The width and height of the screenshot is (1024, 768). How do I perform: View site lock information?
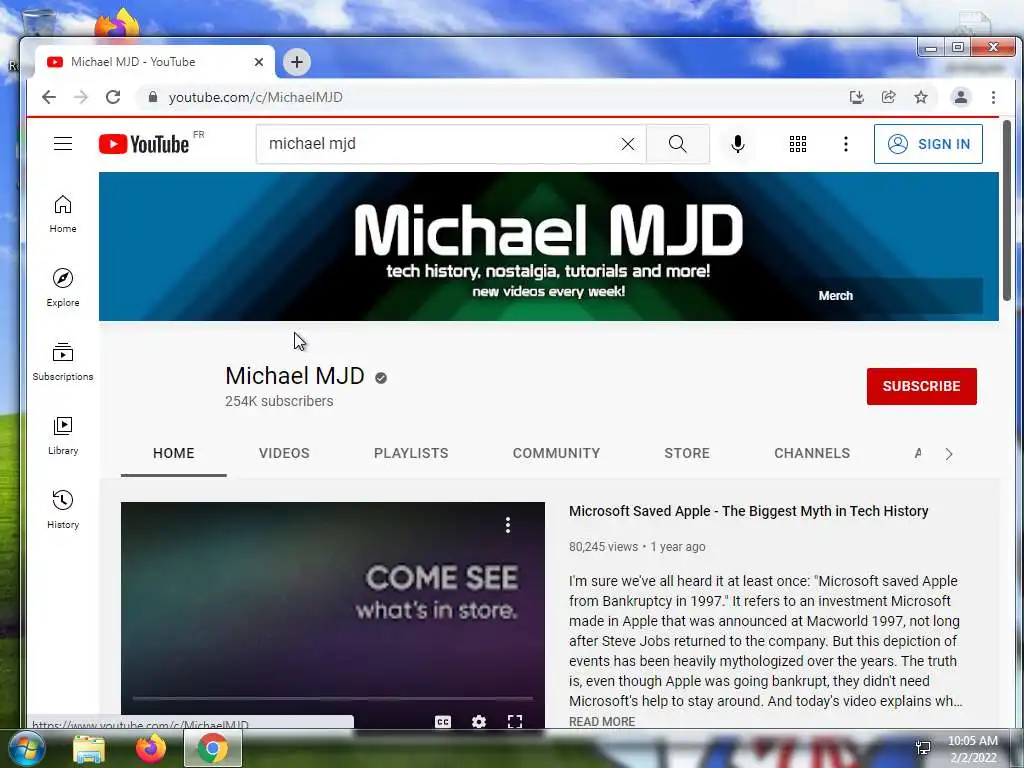(153, 97)
